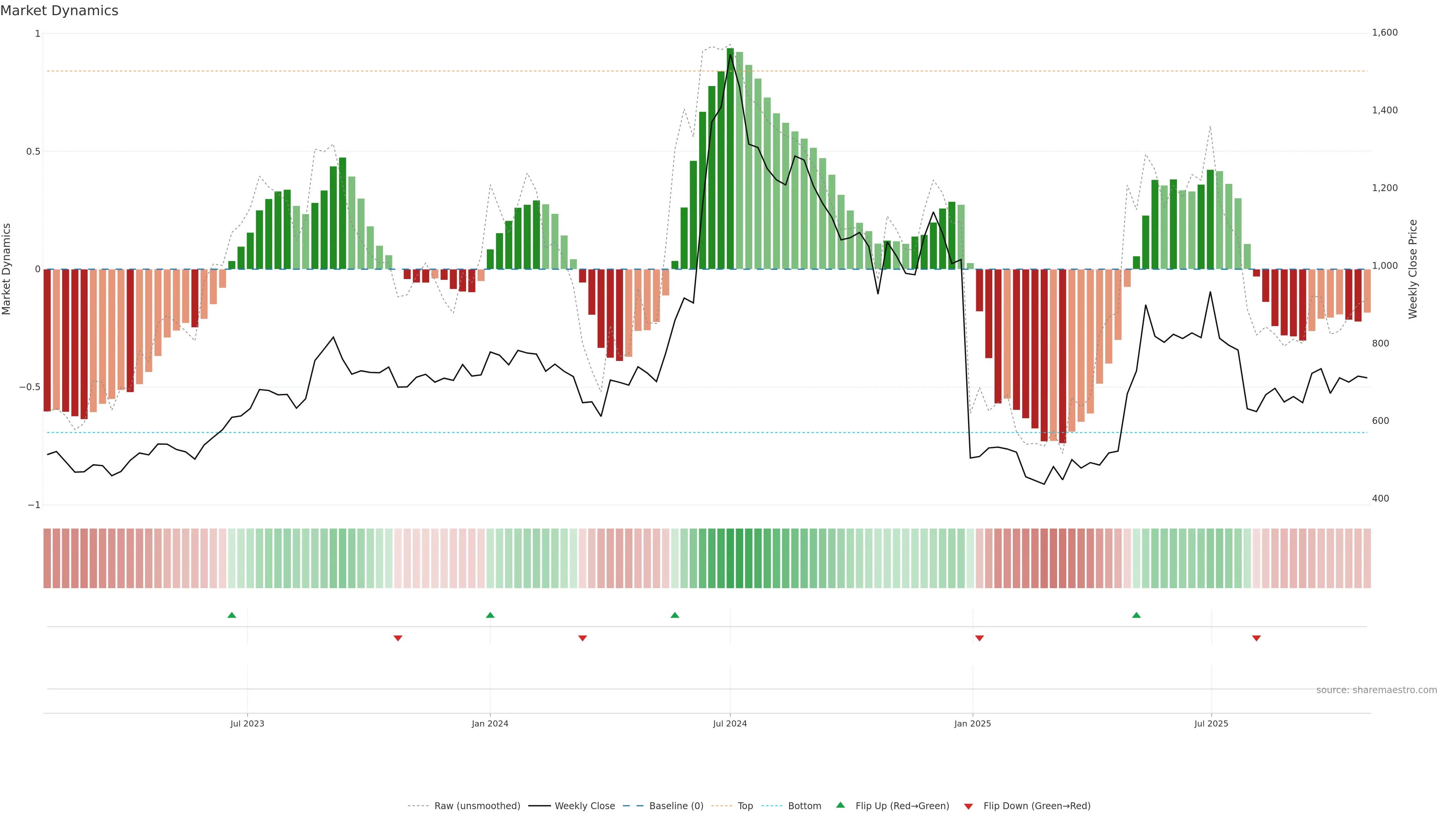Screen dimensions: 1456x819
Task: Click the Jan 2025 x-axis label
Action: click(972, 723)
